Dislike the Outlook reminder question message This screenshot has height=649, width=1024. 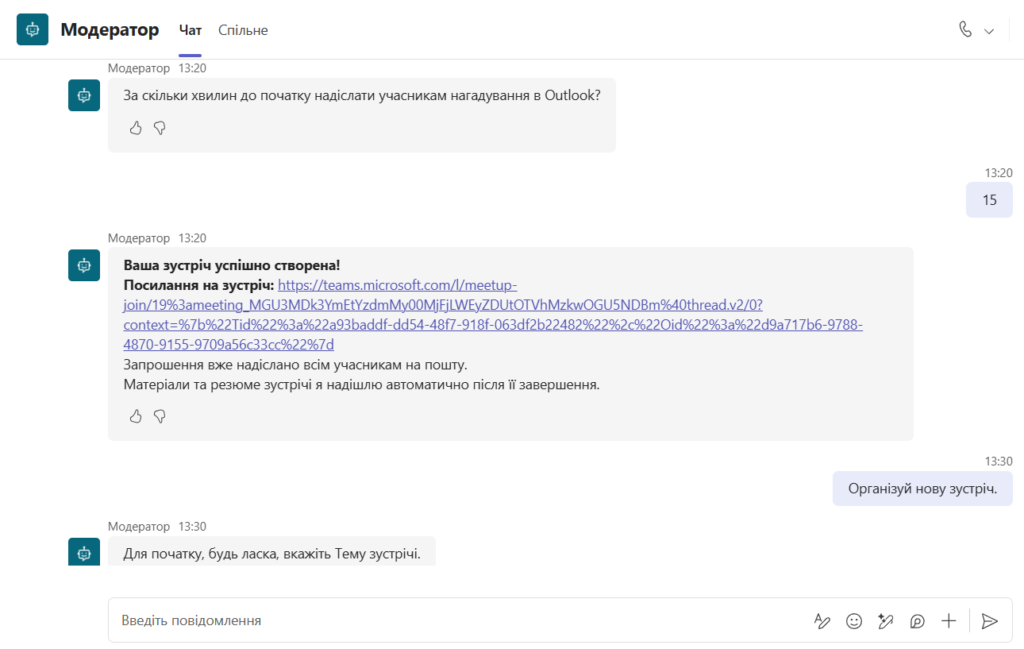[159, 128]
